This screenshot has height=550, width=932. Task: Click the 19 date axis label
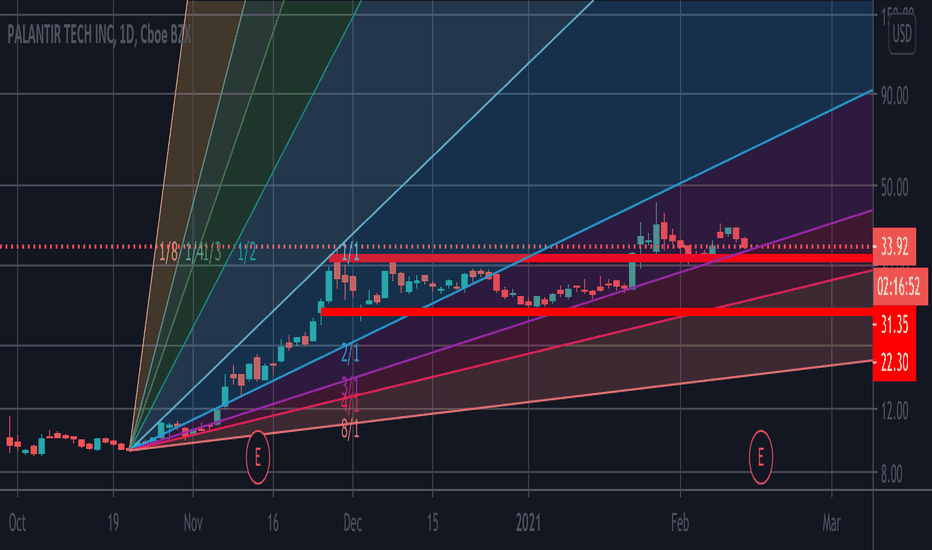pos(114,523)
